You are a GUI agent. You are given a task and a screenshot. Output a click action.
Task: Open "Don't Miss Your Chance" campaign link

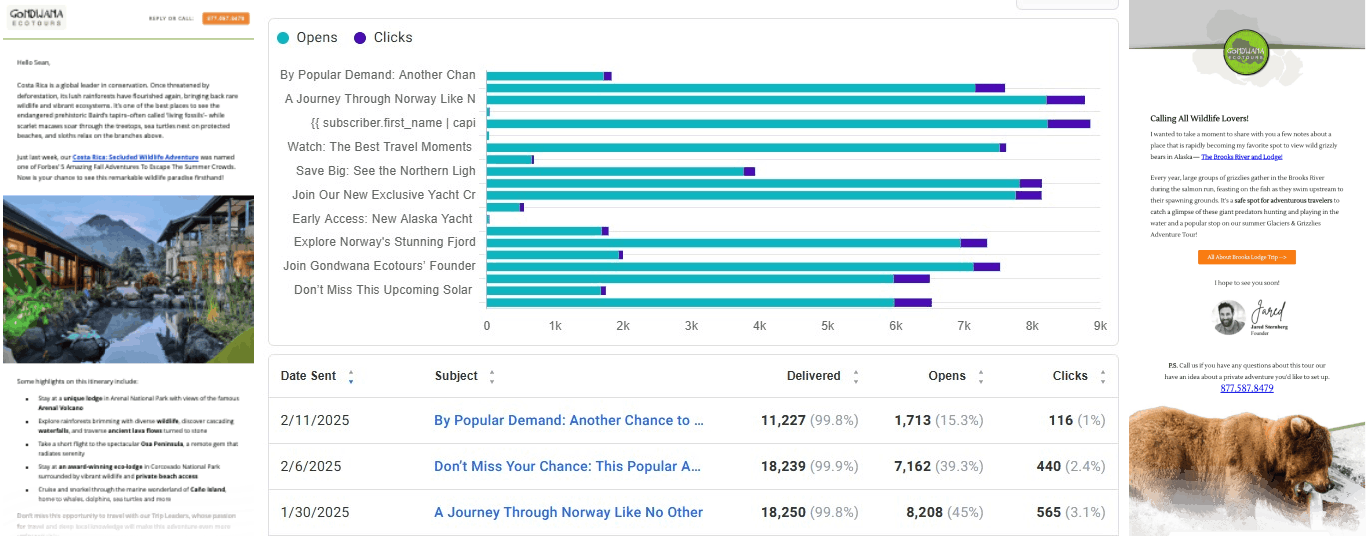coord(568,467)
